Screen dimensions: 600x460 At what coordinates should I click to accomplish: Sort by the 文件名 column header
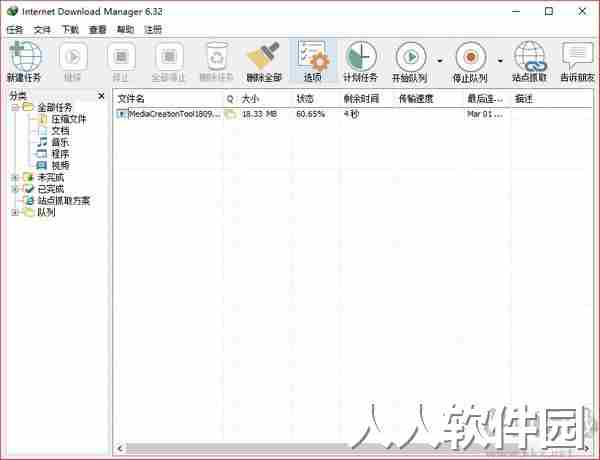pos(169,99)
